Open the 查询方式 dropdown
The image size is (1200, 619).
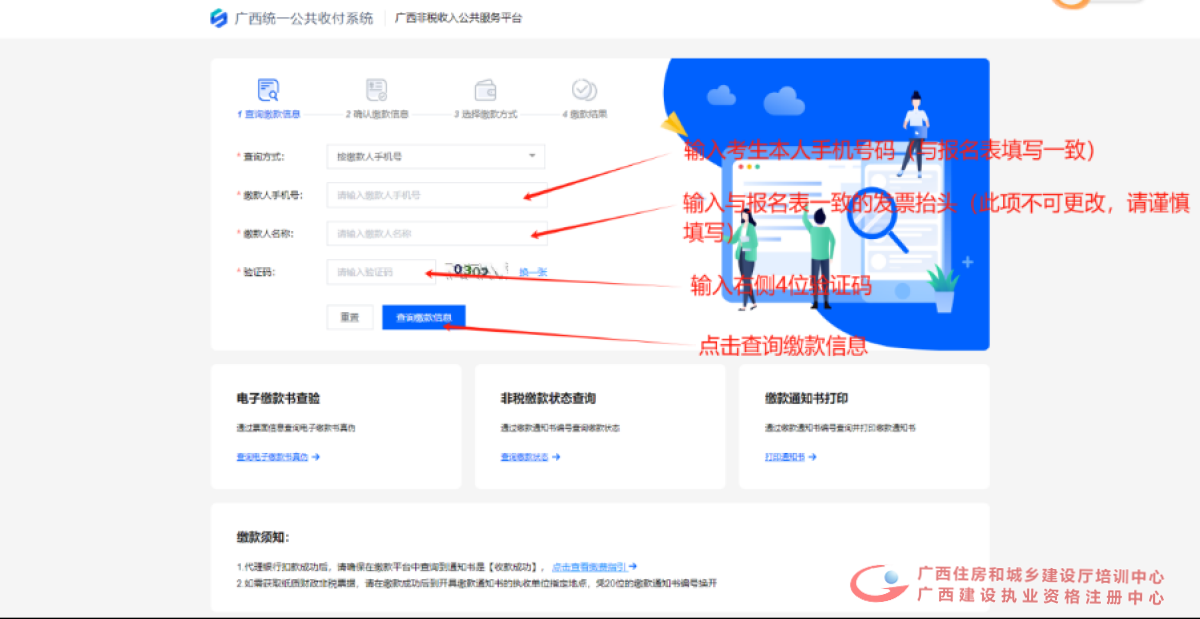pos(435,157)
